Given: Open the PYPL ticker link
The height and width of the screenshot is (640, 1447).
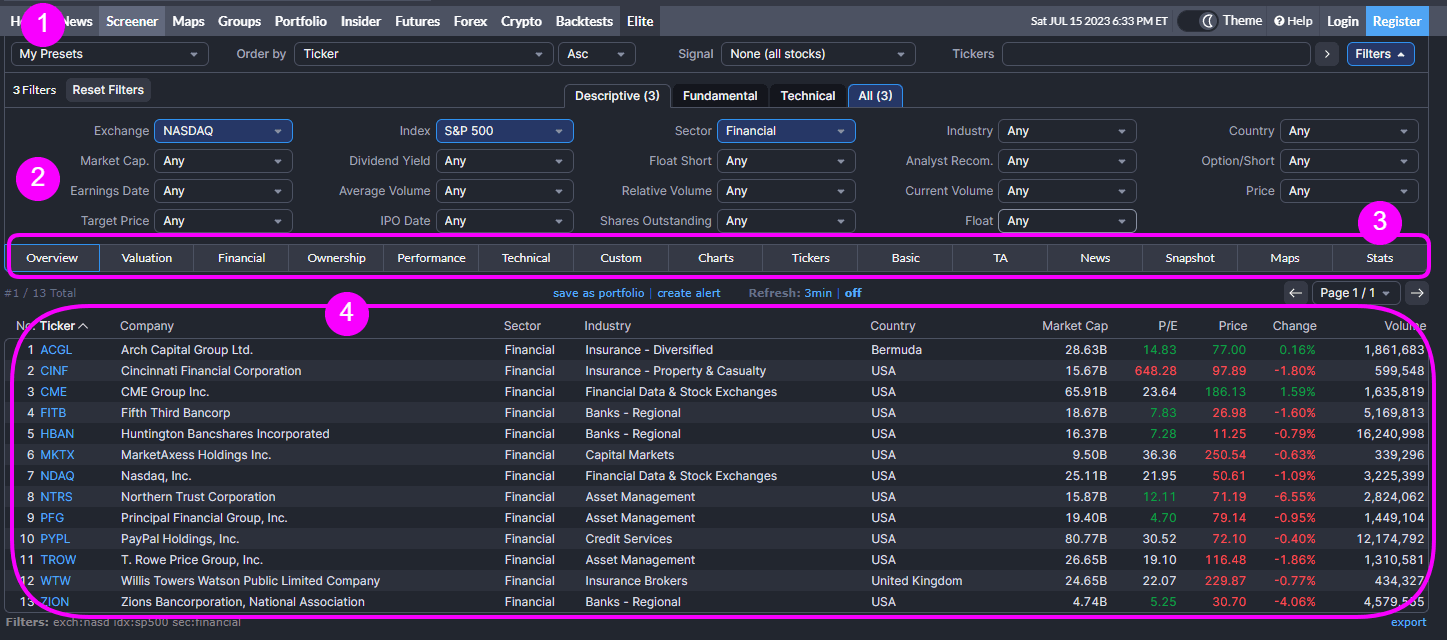Looking at the screenshot, I should pyautogui.click(x=56, y=539).
